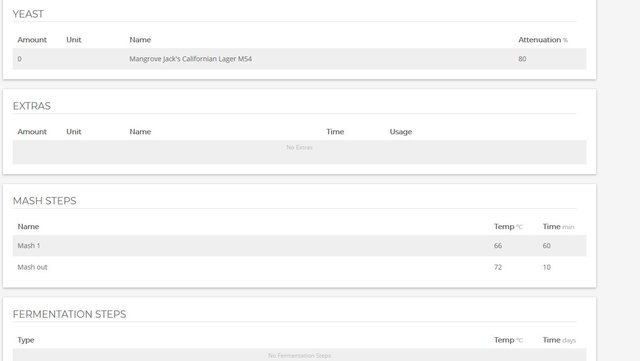Select the No Fermentation Steps placeholder row
640x361 pixels.
300,355
